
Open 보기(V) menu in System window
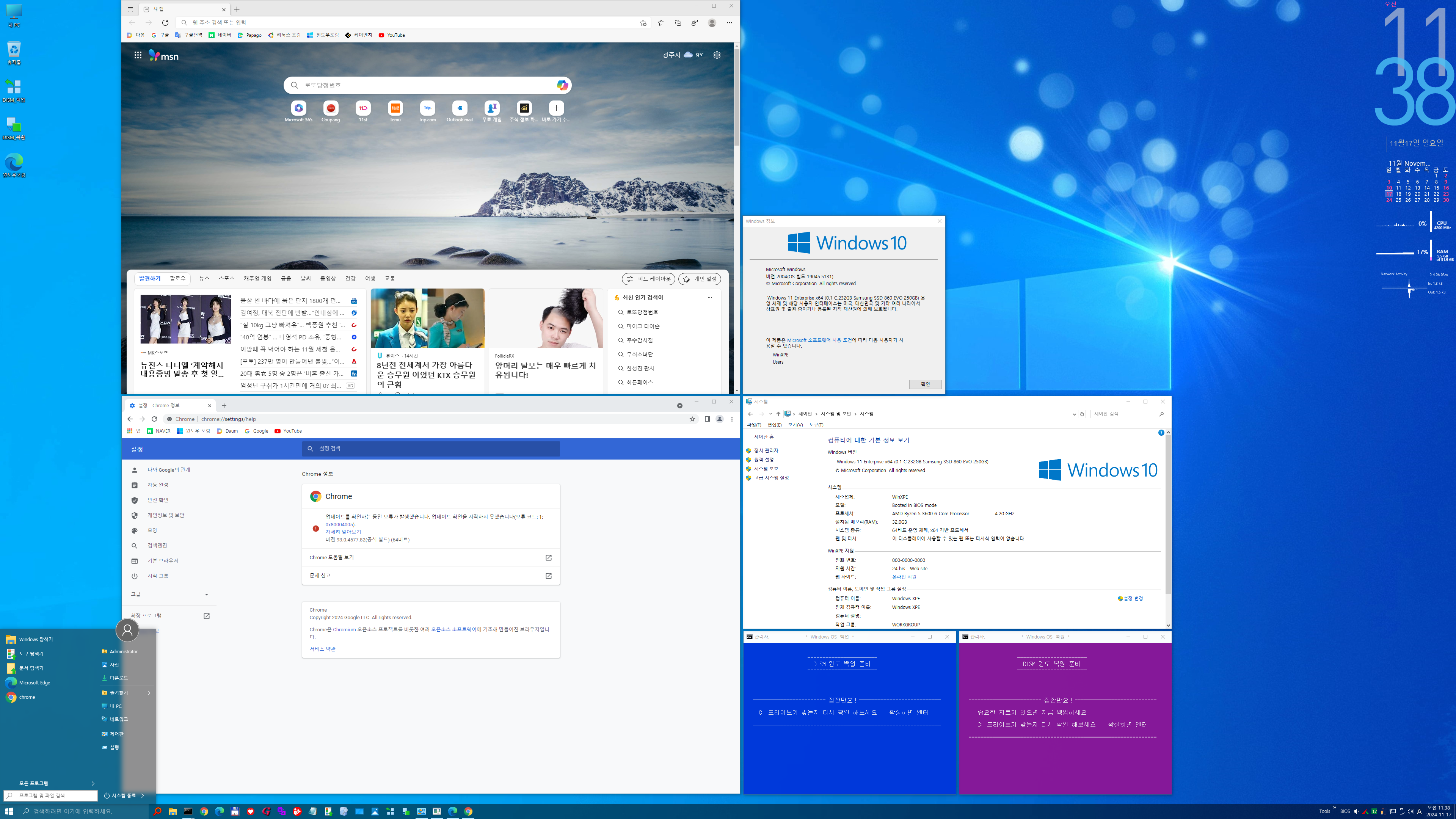pos(795,425)
